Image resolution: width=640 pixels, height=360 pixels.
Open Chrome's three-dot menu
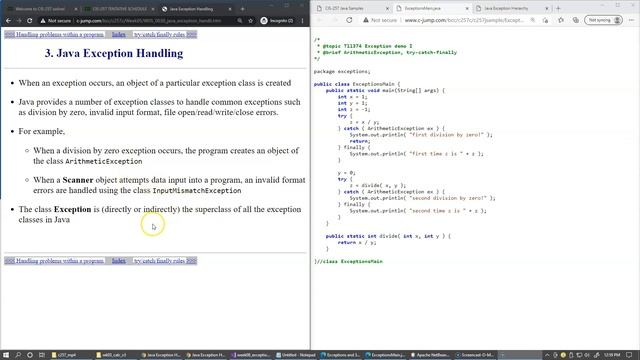302,20
